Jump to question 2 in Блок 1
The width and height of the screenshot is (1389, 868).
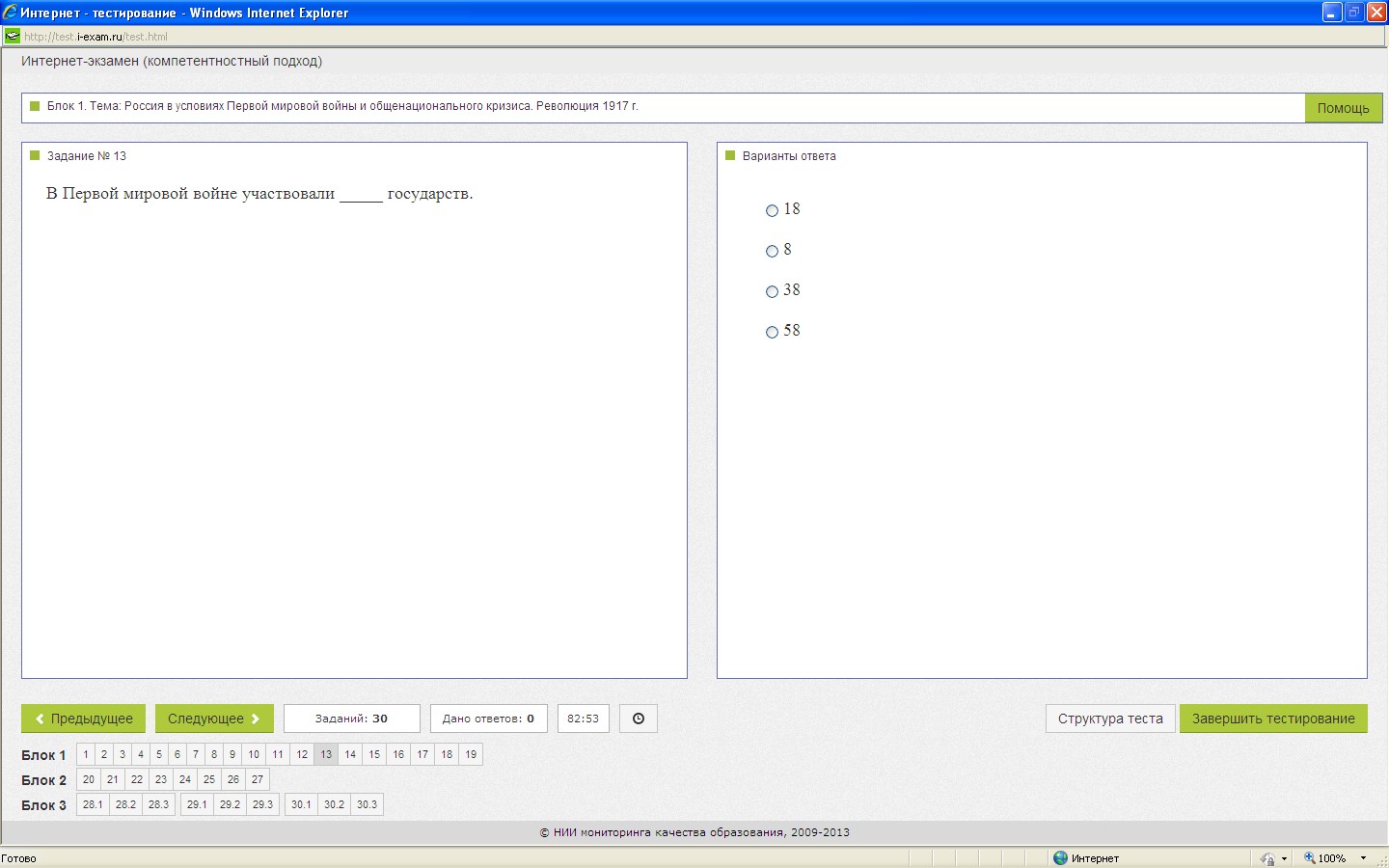[104, 754]
